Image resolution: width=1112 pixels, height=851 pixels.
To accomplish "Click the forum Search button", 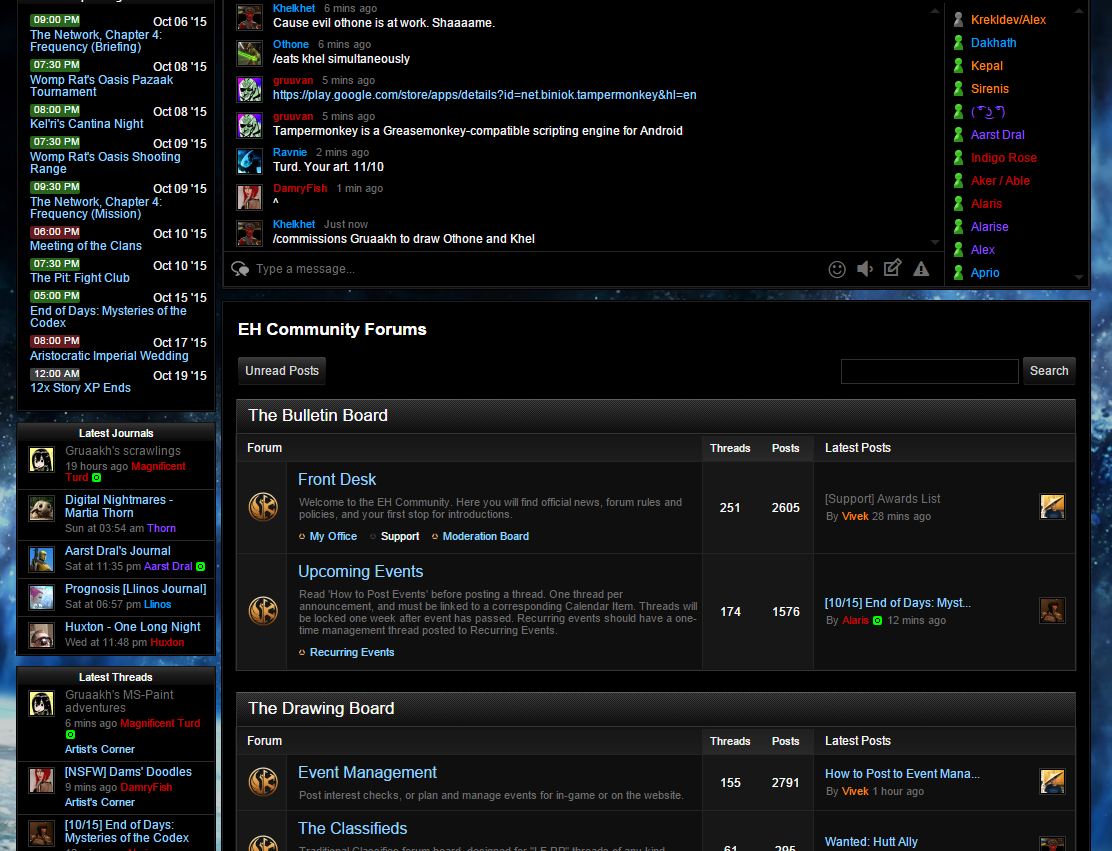I will (1049, 371).
